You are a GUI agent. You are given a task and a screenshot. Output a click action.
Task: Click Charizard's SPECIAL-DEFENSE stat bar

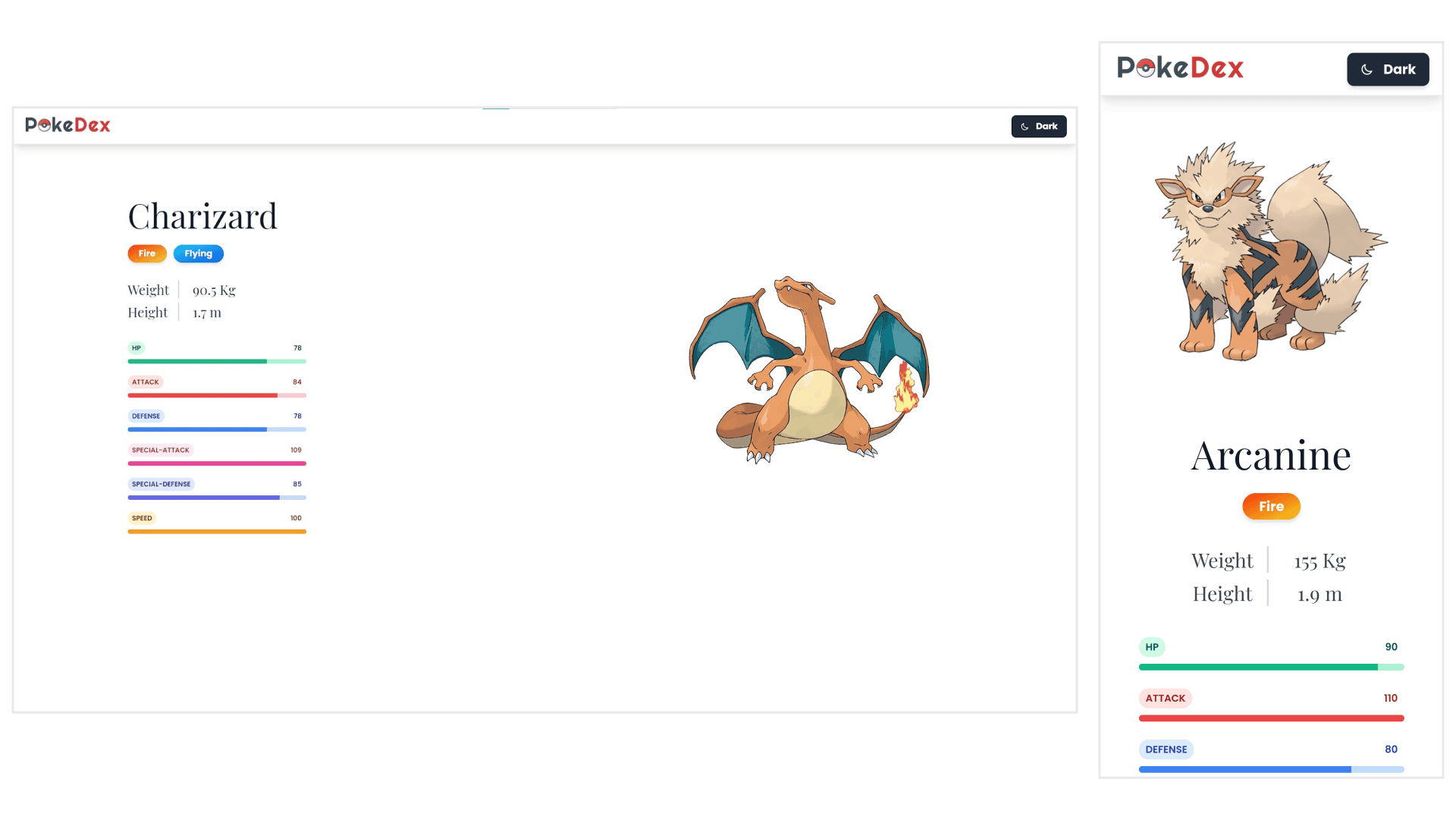(x=217, y=498)
